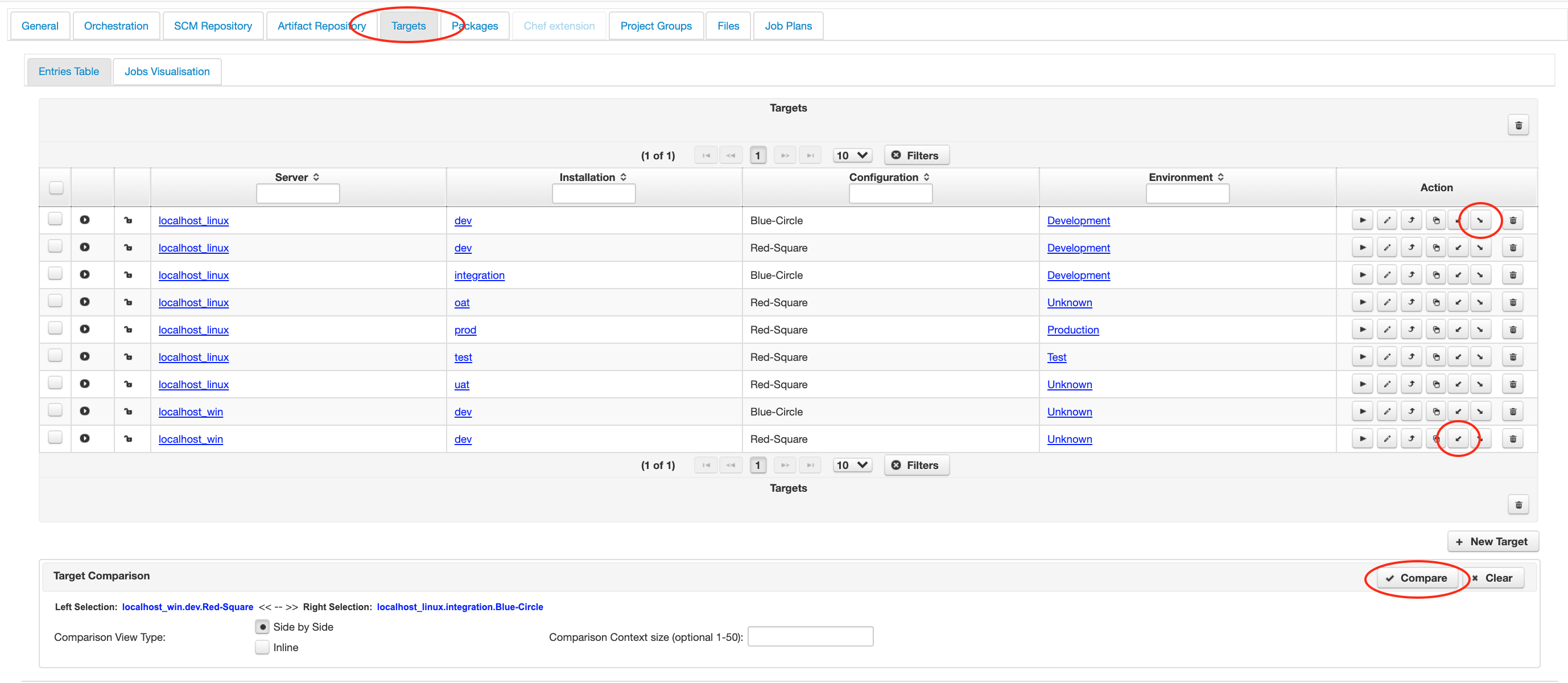Copy the localhost_linux integration target
The image size is (1568, 683).
tap(1436, 275)
